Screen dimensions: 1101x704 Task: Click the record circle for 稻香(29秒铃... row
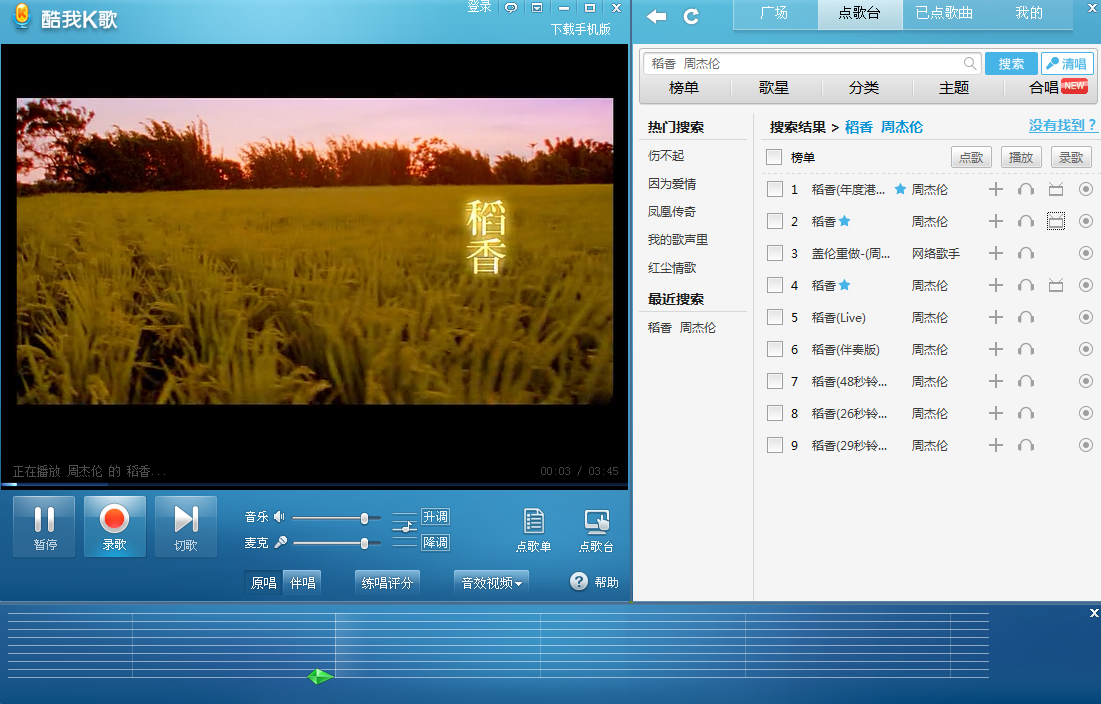point(1086,445)
